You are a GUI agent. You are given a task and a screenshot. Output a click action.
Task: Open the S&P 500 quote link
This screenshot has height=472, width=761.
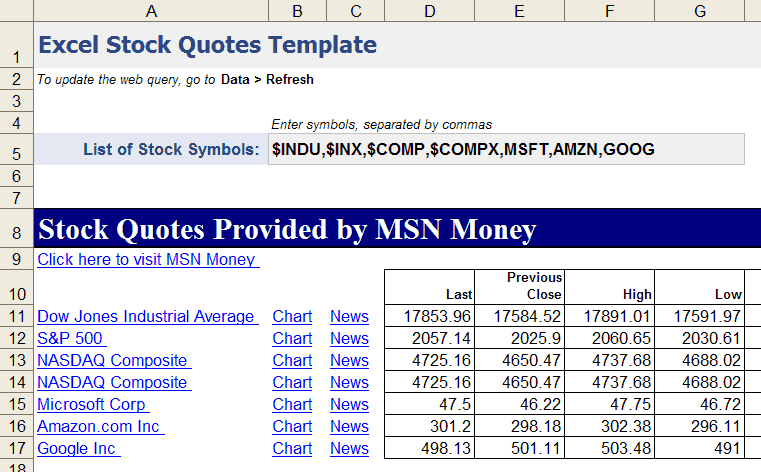[70, 339]
